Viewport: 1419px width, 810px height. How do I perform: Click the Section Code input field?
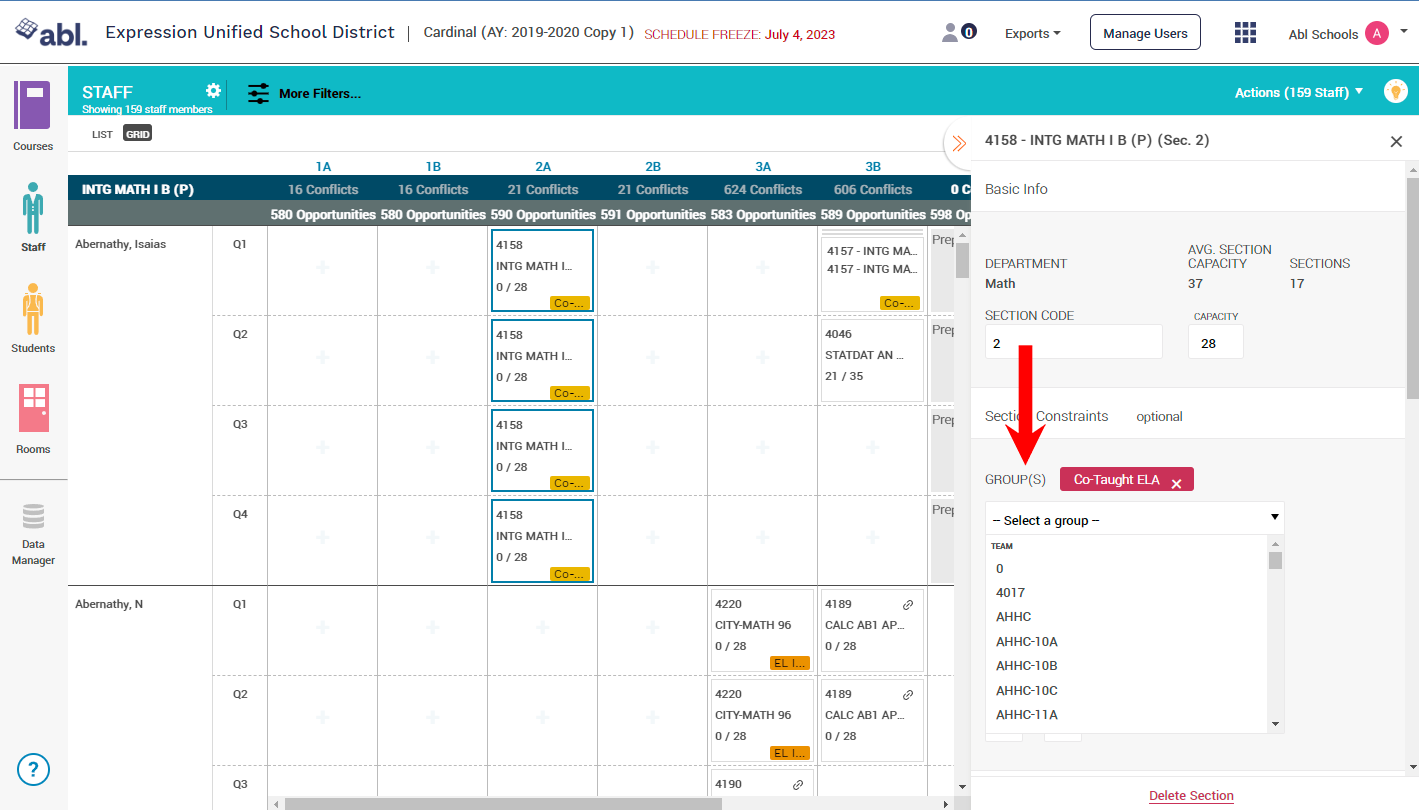pos(1073,342)
